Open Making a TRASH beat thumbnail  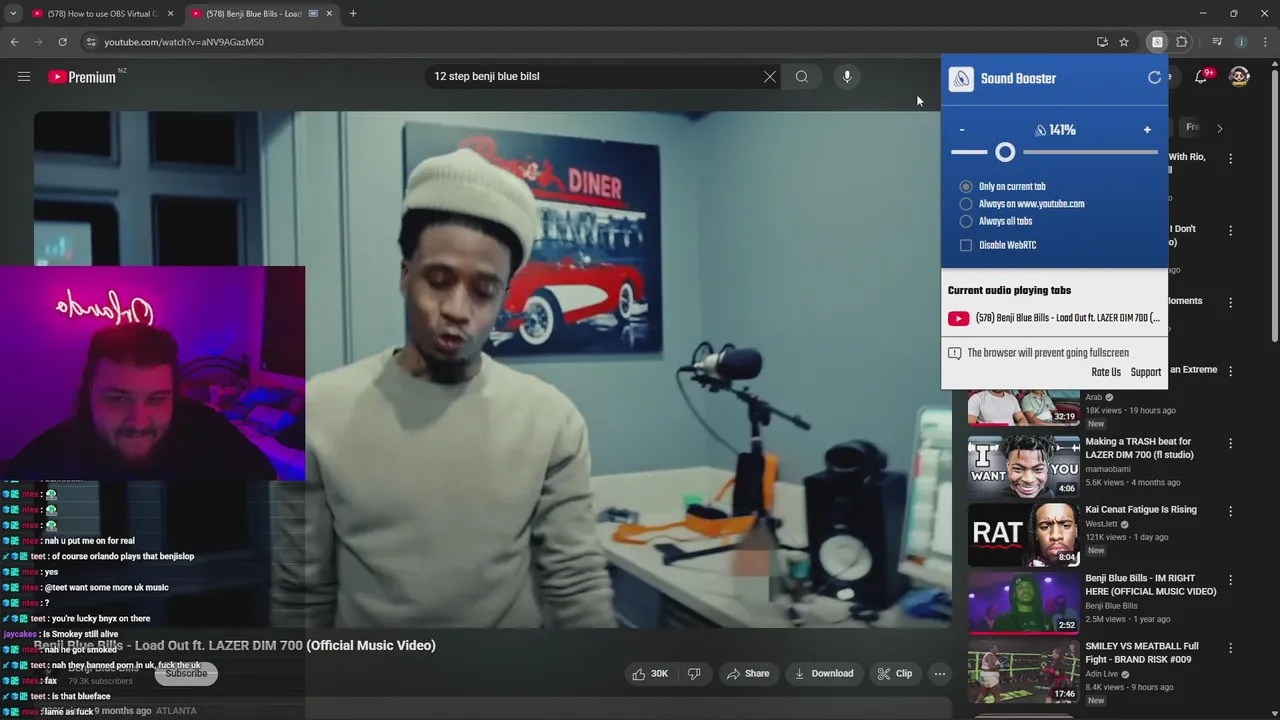tap(1023, 466)
